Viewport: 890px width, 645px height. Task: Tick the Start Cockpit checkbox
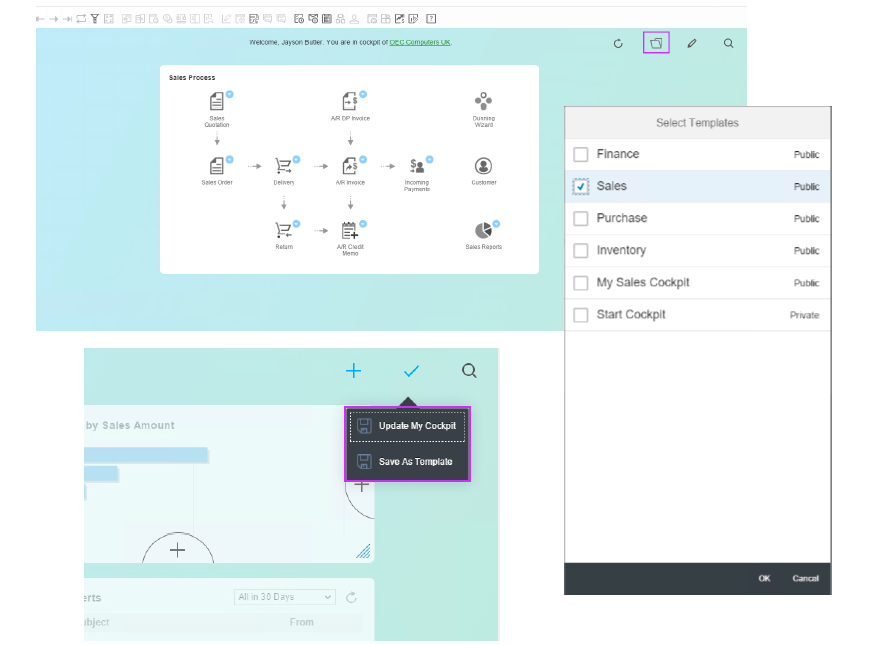pos(581,315)
